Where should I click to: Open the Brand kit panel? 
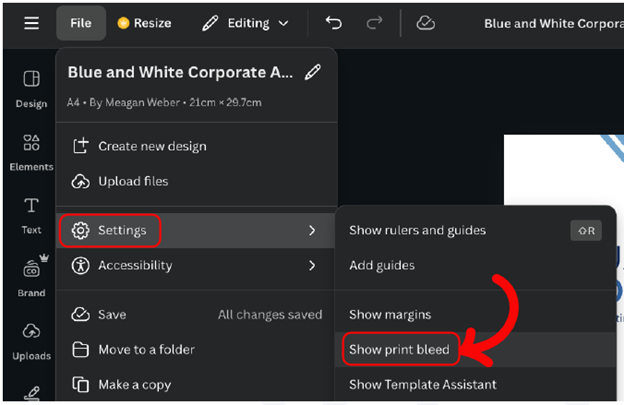click(31, 276)
